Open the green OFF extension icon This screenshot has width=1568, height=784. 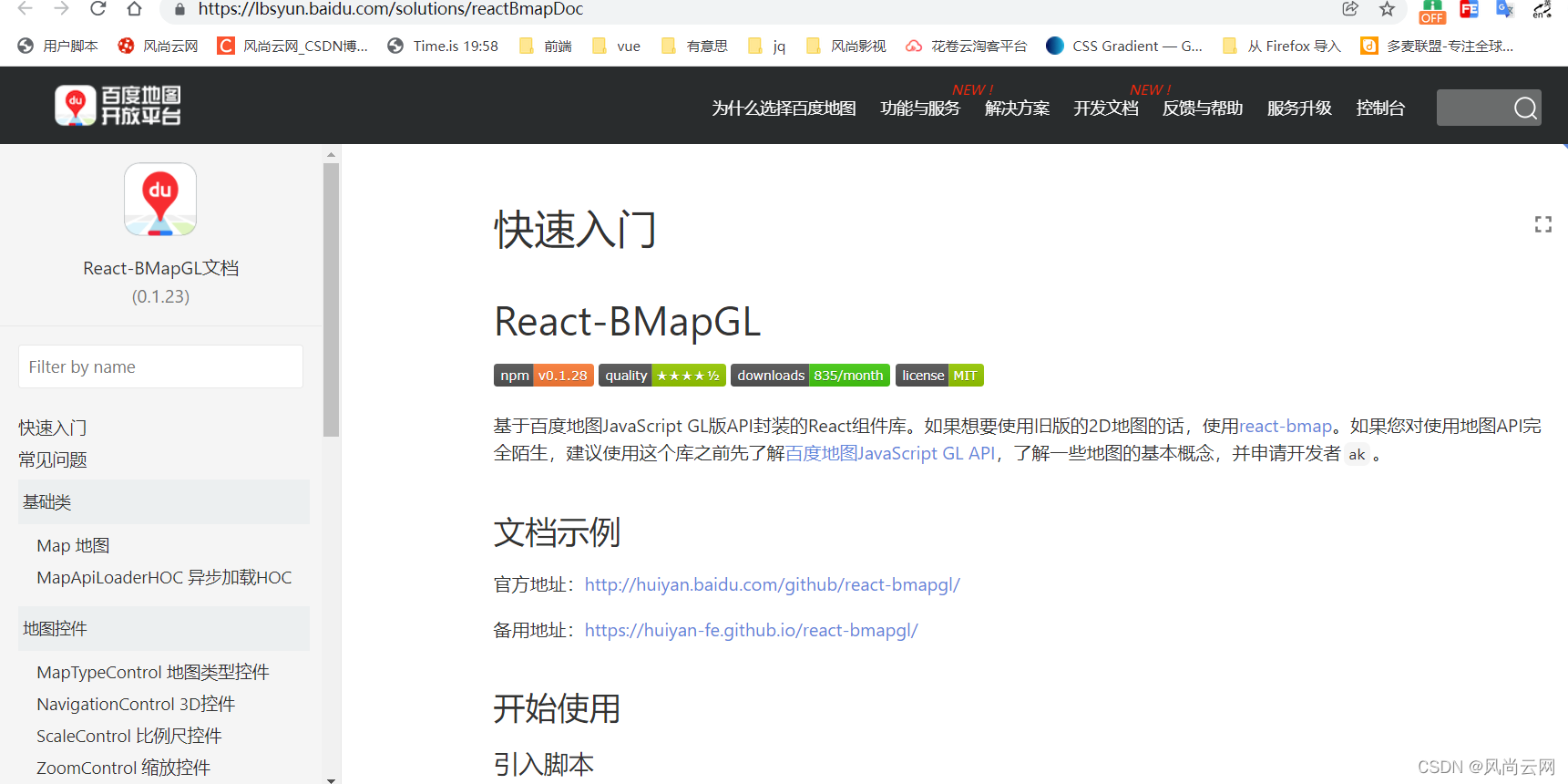coord(1432,11)
